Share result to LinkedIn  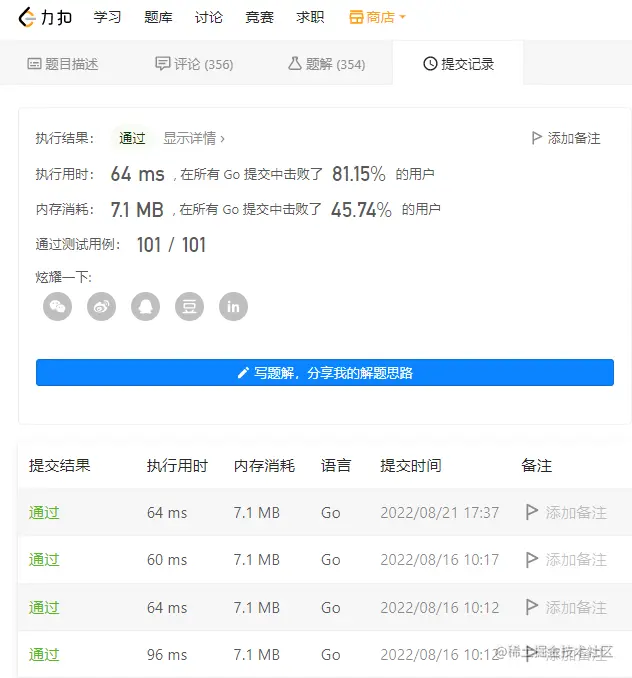[x=233, y=307]
